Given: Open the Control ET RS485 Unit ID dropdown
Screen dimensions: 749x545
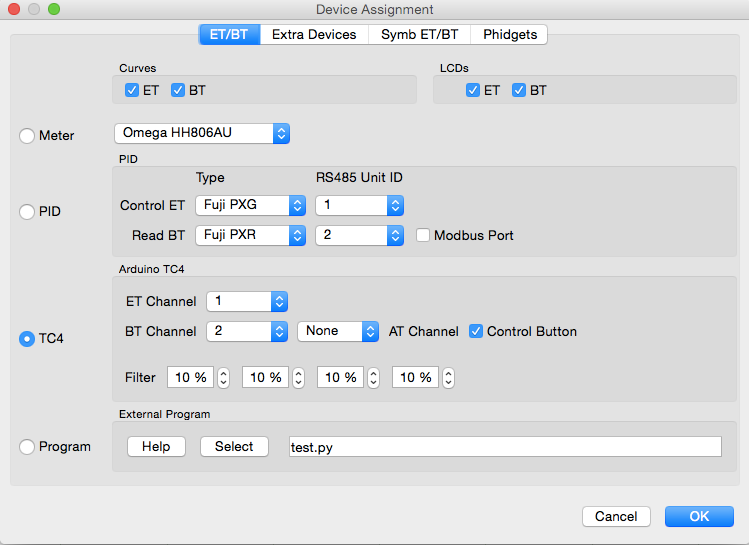Looking at the screenshot, I should point(360,205).
